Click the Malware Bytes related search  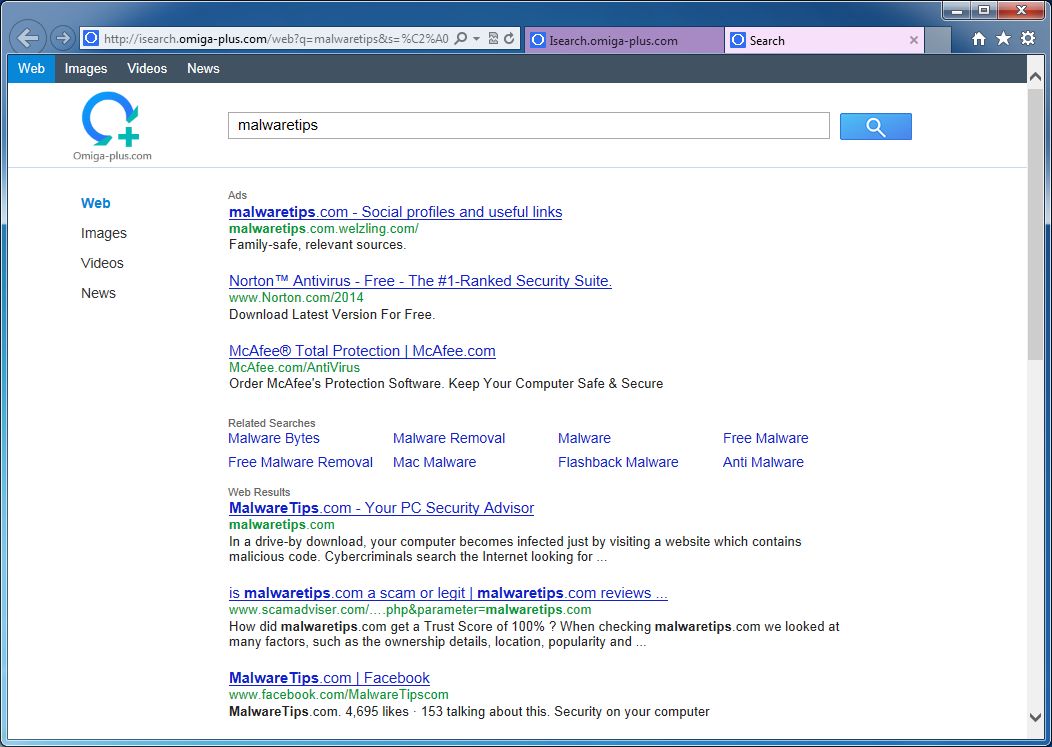[274, 438]
